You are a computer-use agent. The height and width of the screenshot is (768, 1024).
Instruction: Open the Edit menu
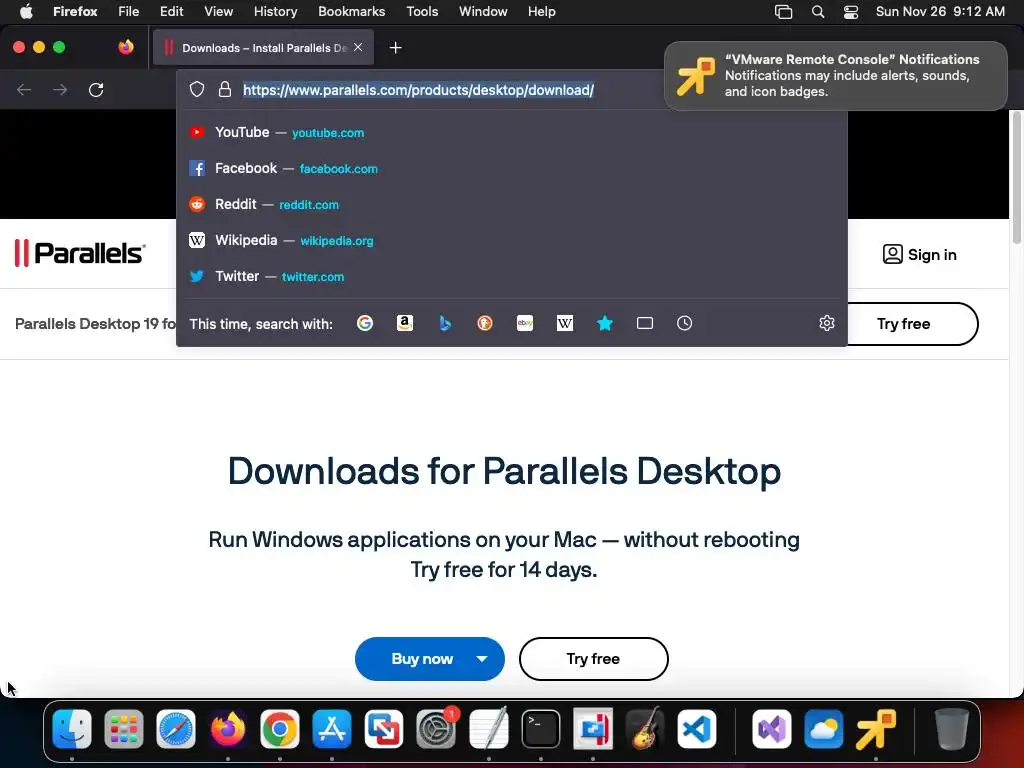click(x=171, y=12)
